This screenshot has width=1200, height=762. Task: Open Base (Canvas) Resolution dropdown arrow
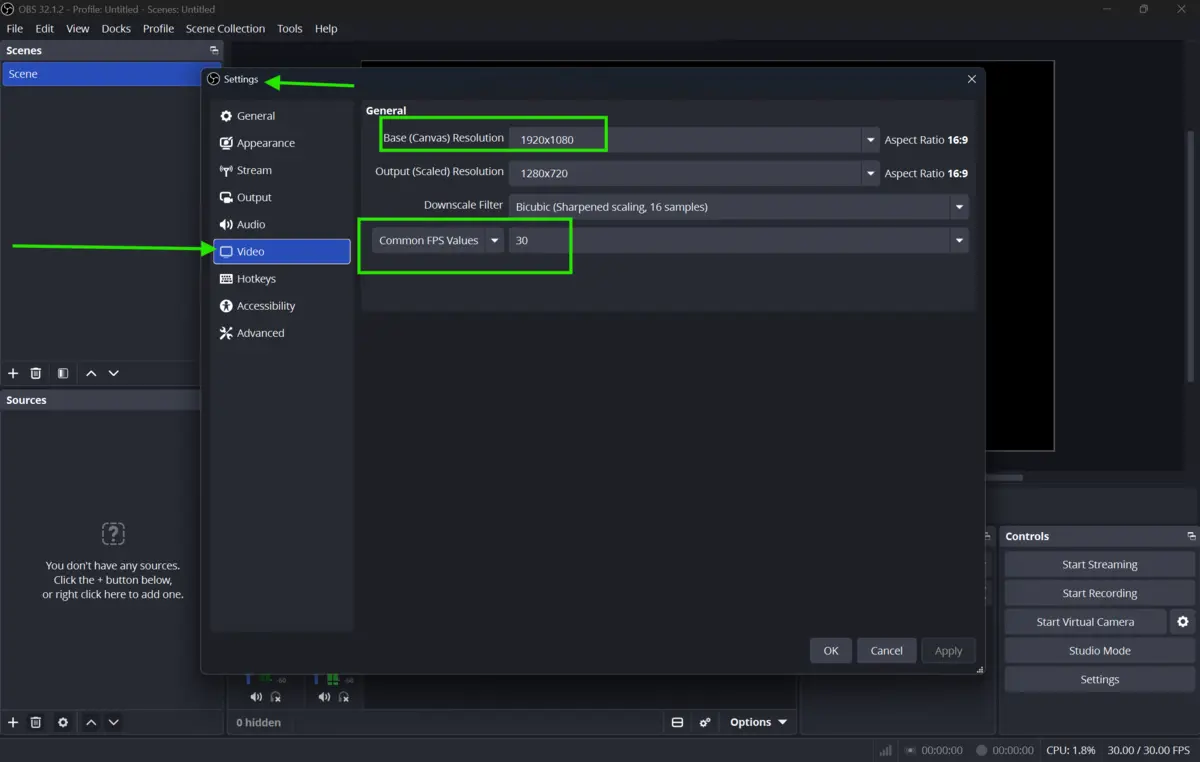(871, 140)
